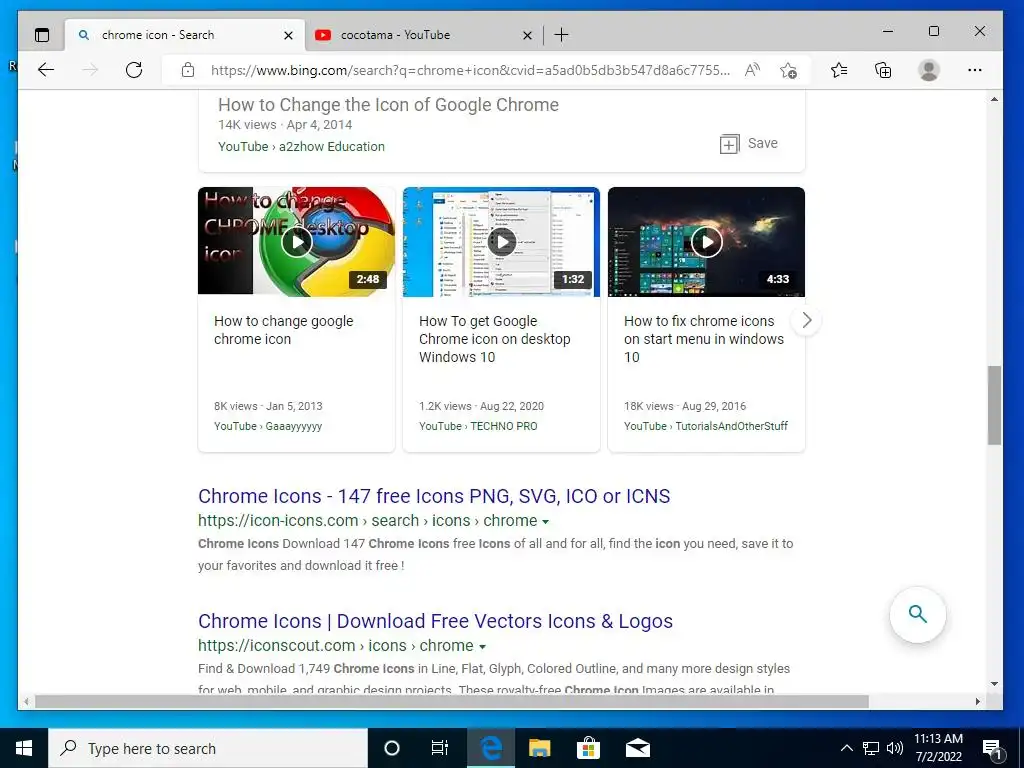Open the Windows Start menu
Image resolution: width=1024 pixels, height=768 pixels.
coord(24,748)
